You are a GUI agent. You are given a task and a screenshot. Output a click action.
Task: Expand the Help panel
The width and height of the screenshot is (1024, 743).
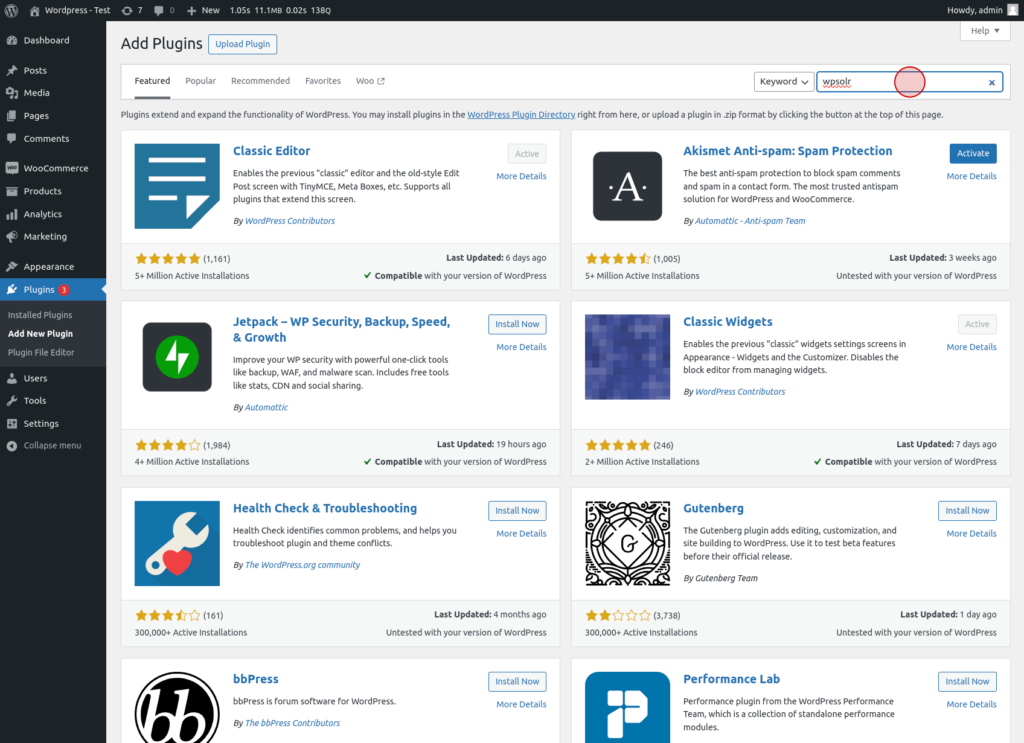coord(985,31)
